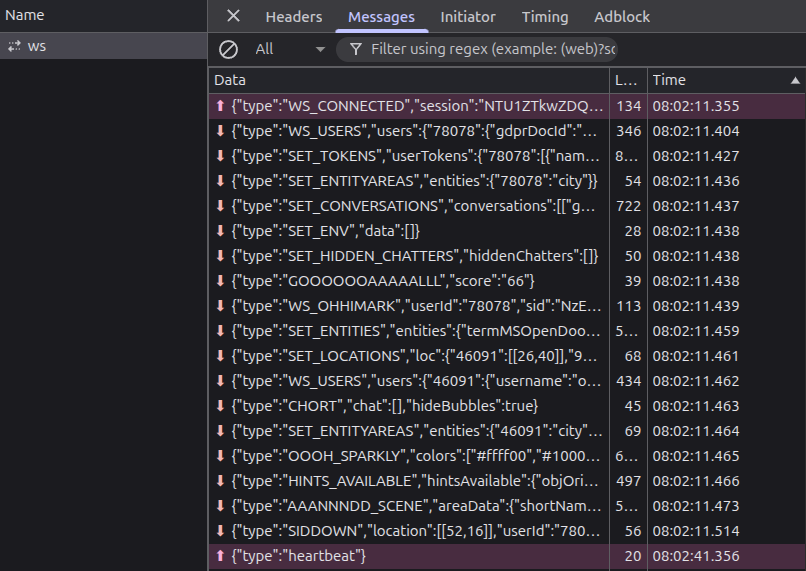This screenshot has height=571, width=806.
Task: Sort by Time column ascending arrow
Action: pyautogui.click(x=795, y=80)
